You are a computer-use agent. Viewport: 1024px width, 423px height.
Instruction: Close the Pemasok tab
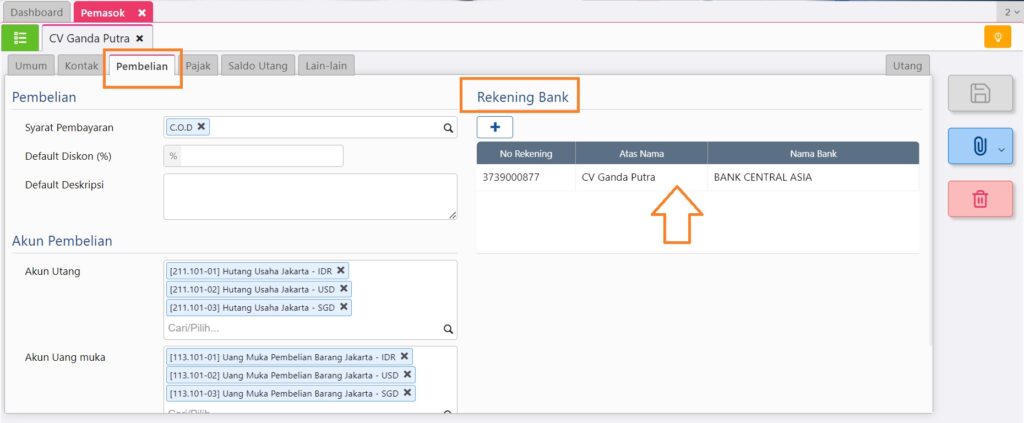coord(142,13)
